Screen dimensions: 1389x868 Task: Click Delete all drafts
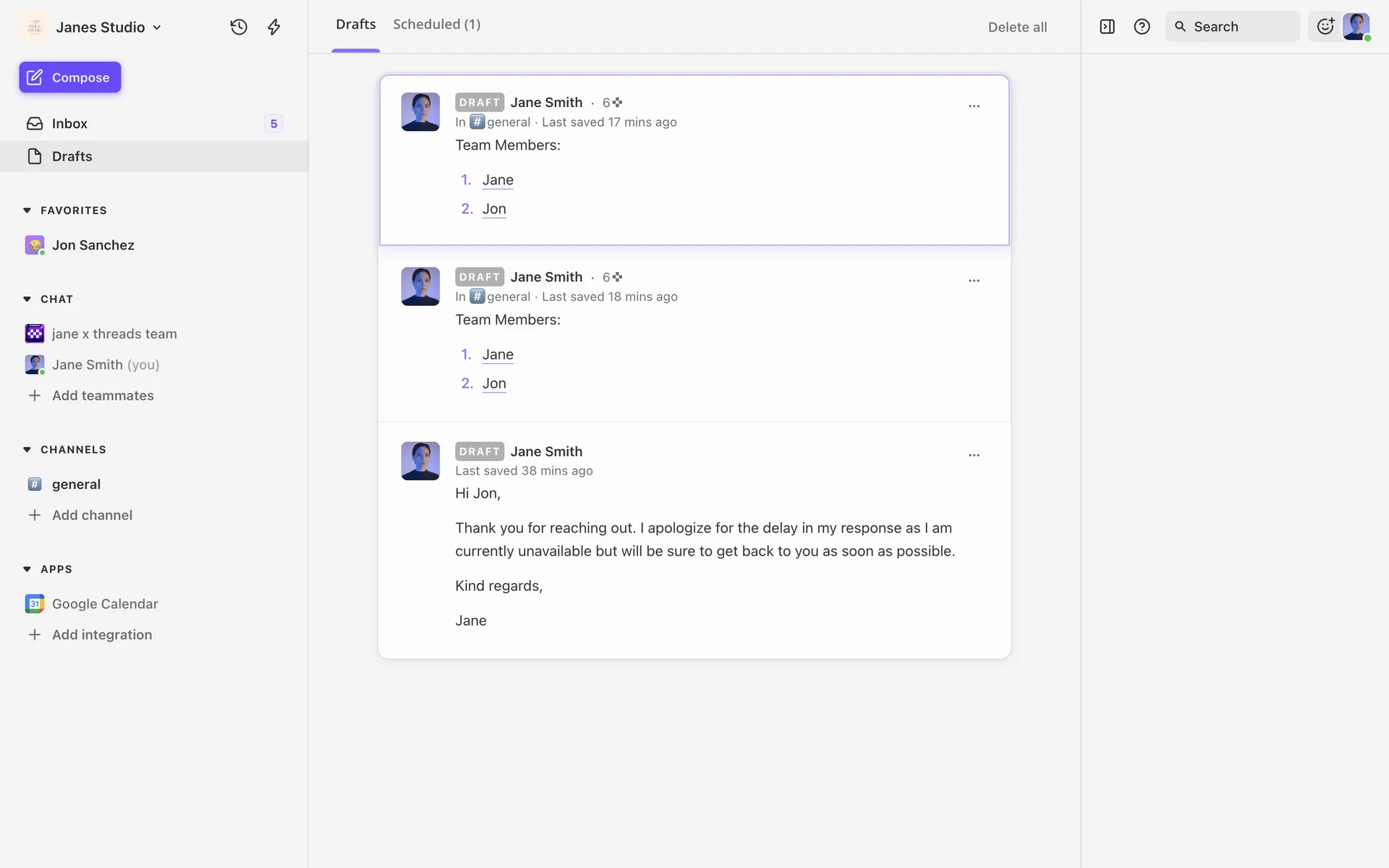pyautogui.click(x=1017, y=27)
